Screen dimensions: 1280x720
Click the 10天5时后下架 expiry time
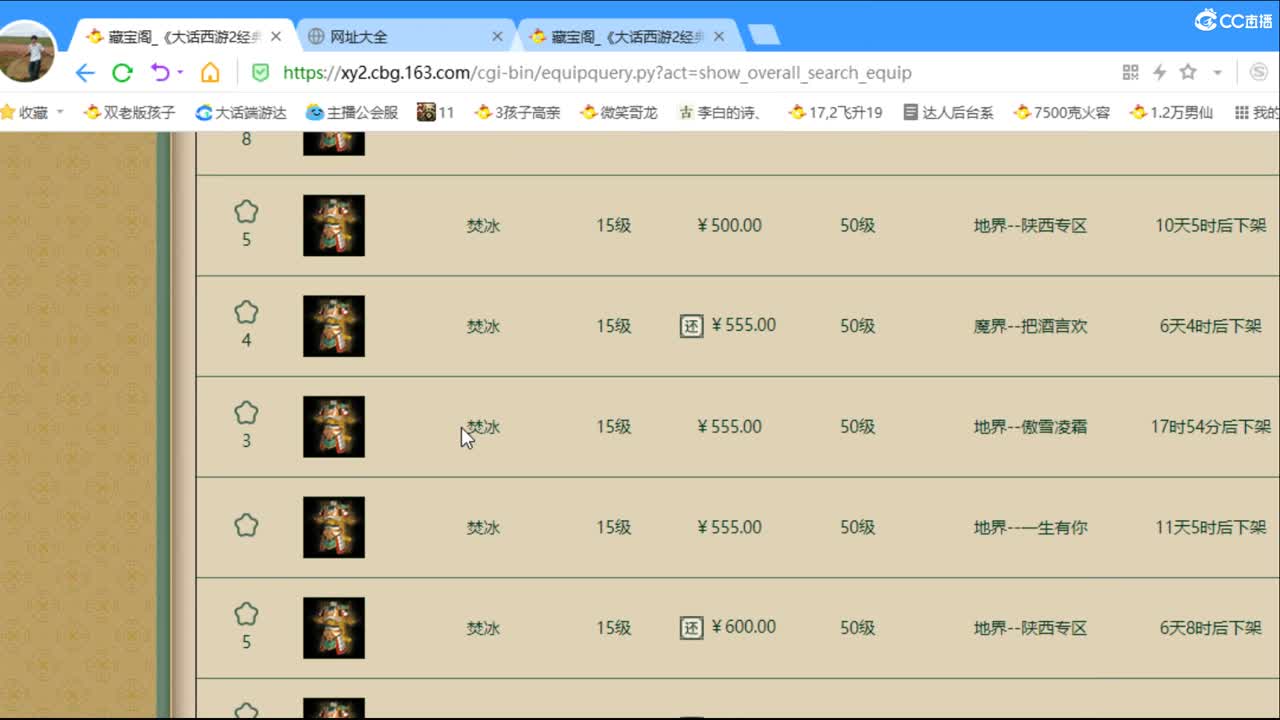point(1211,226)
